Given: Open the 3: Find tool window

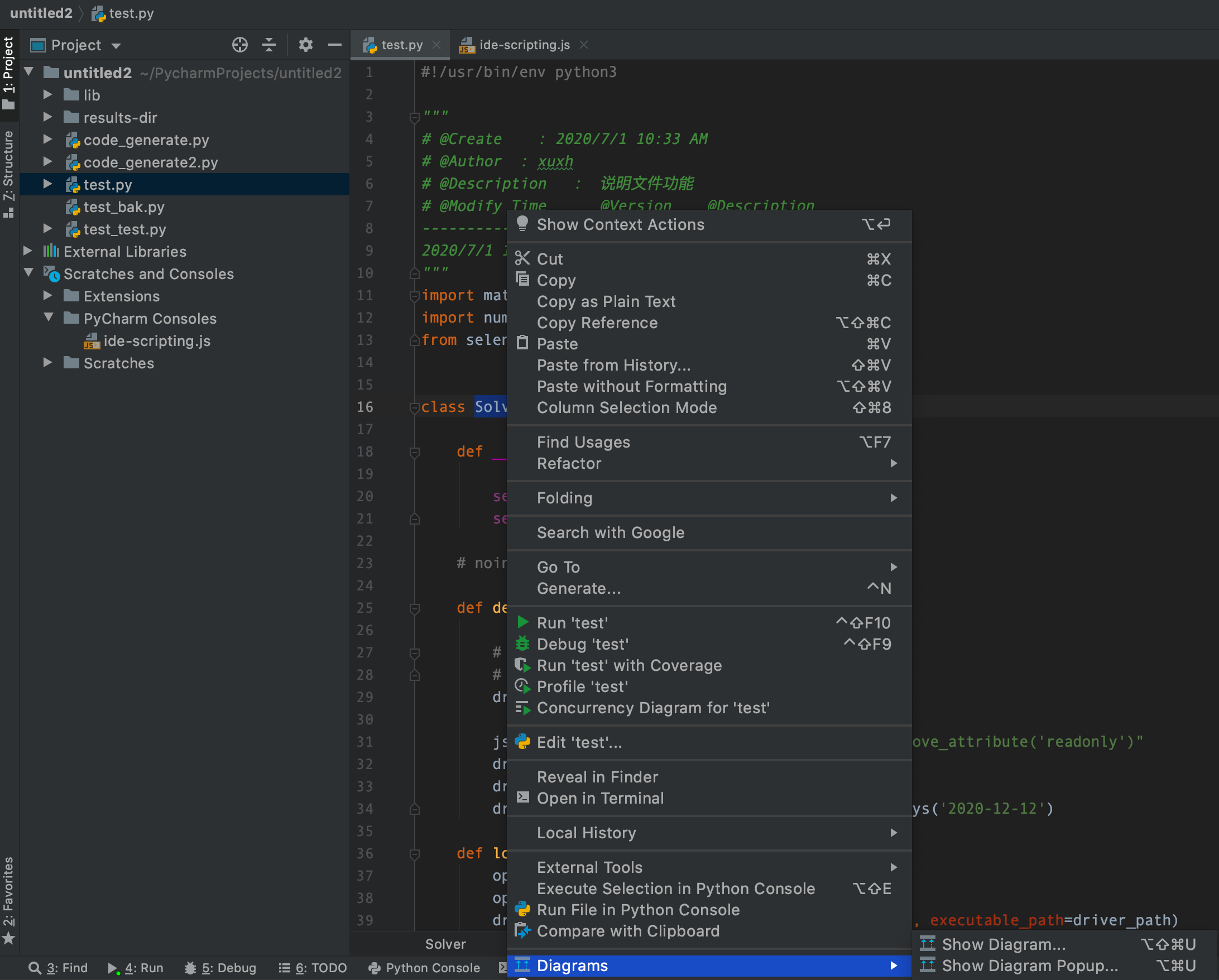Looking at the screenshot, I should pos(58,968).
